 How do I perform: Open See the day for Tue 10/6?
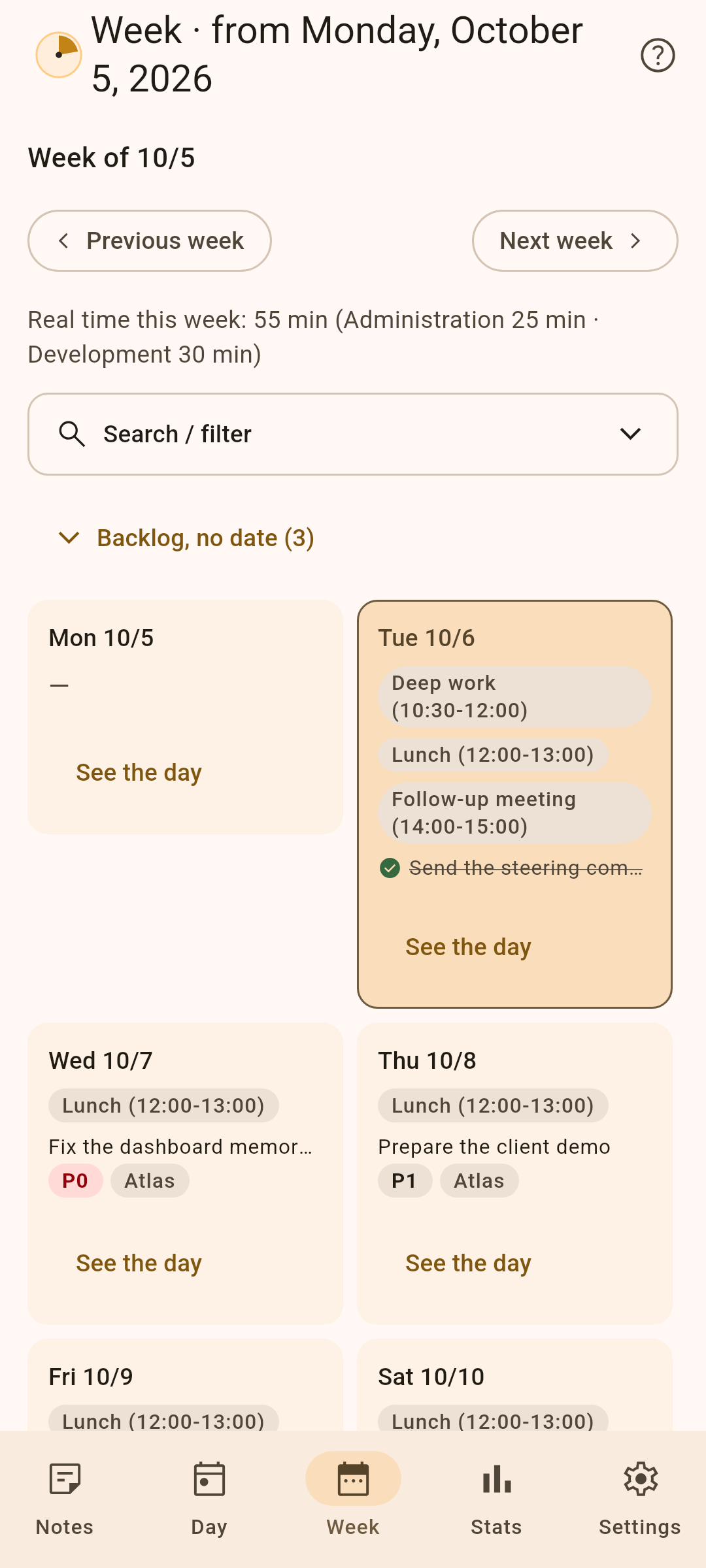click(468, 947)
